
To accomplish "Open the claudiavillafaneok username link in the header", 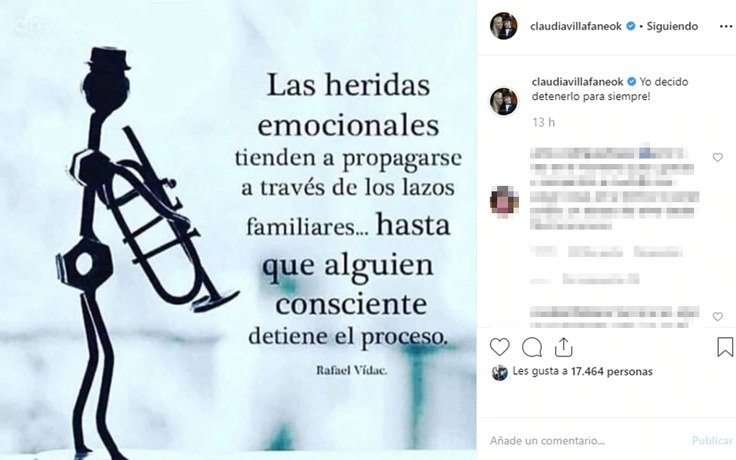I will [x=576, y=26].
